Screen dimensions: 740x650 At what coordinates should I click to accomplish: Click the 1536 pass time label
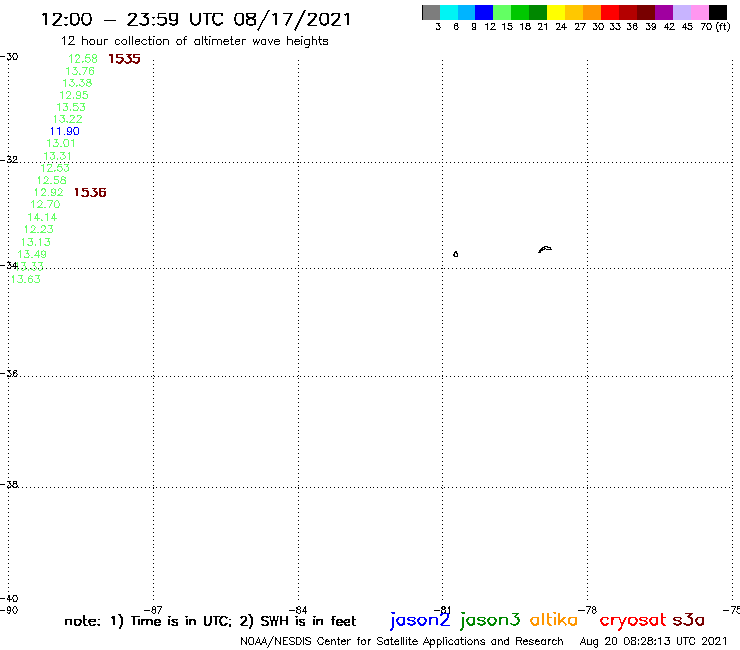pos(90,193)
